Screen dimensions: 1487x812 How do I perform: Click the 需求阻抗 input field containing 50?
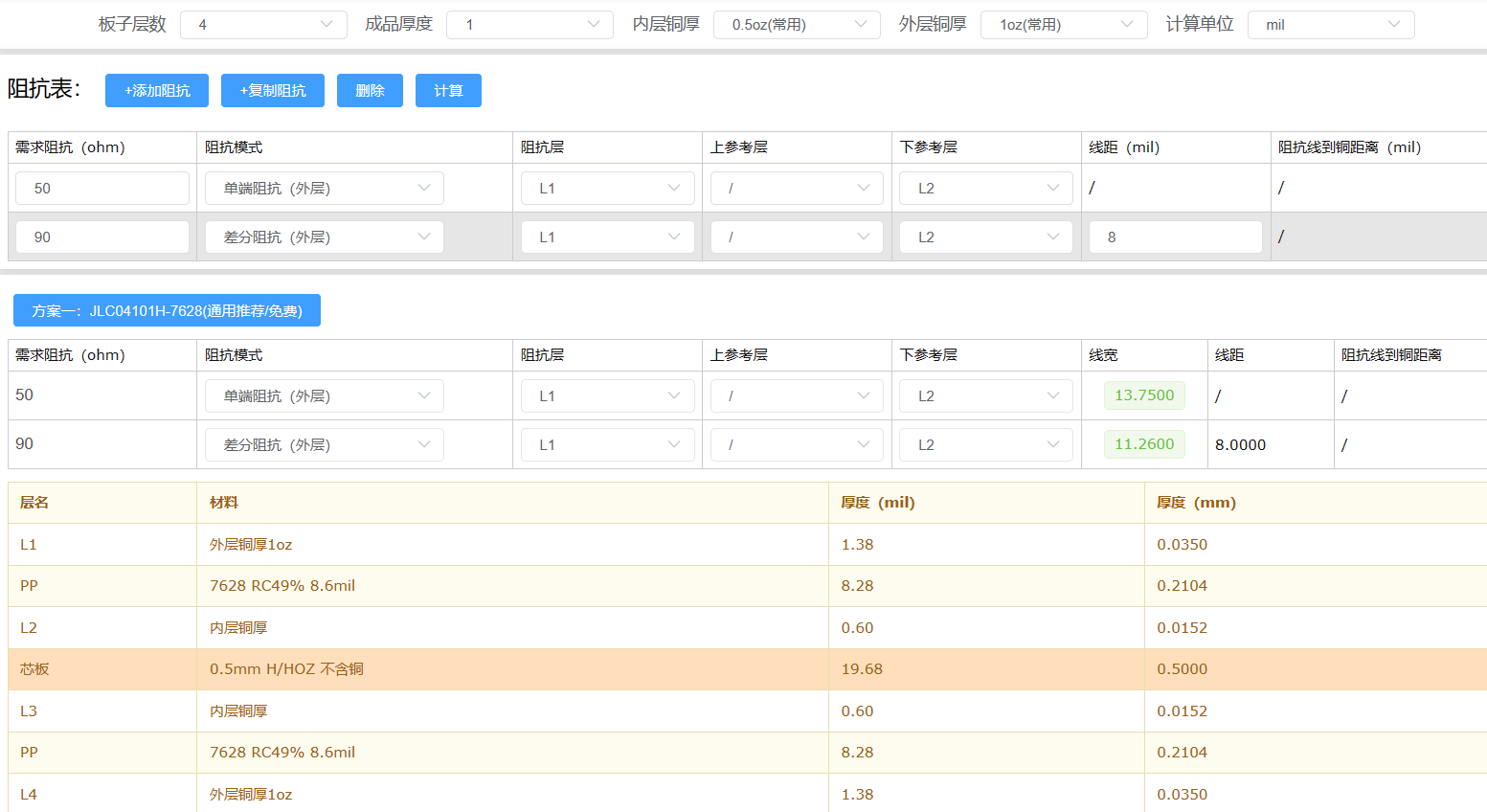point(102,188)
